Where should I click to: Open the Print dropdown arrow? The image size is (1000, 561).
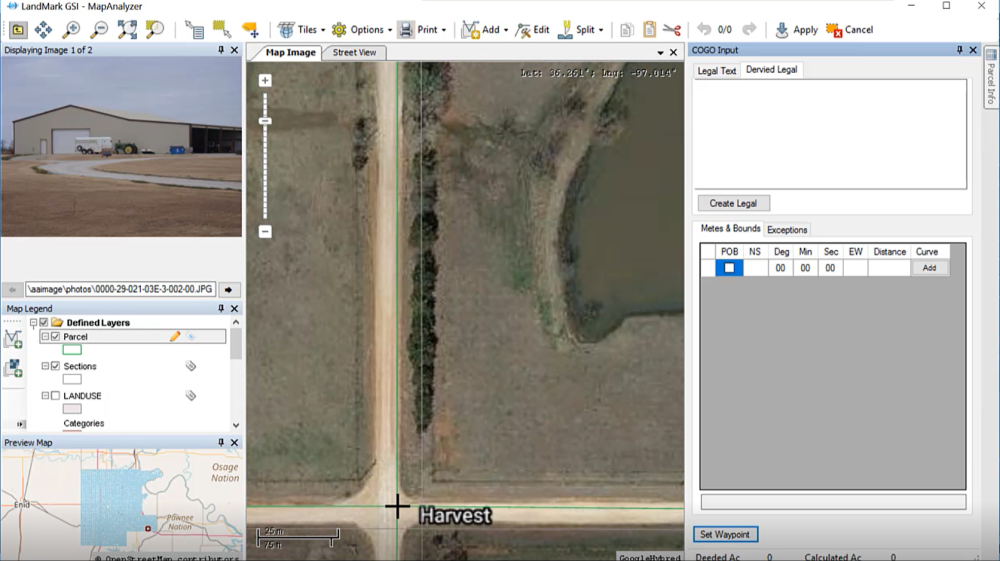coord(444,30)
